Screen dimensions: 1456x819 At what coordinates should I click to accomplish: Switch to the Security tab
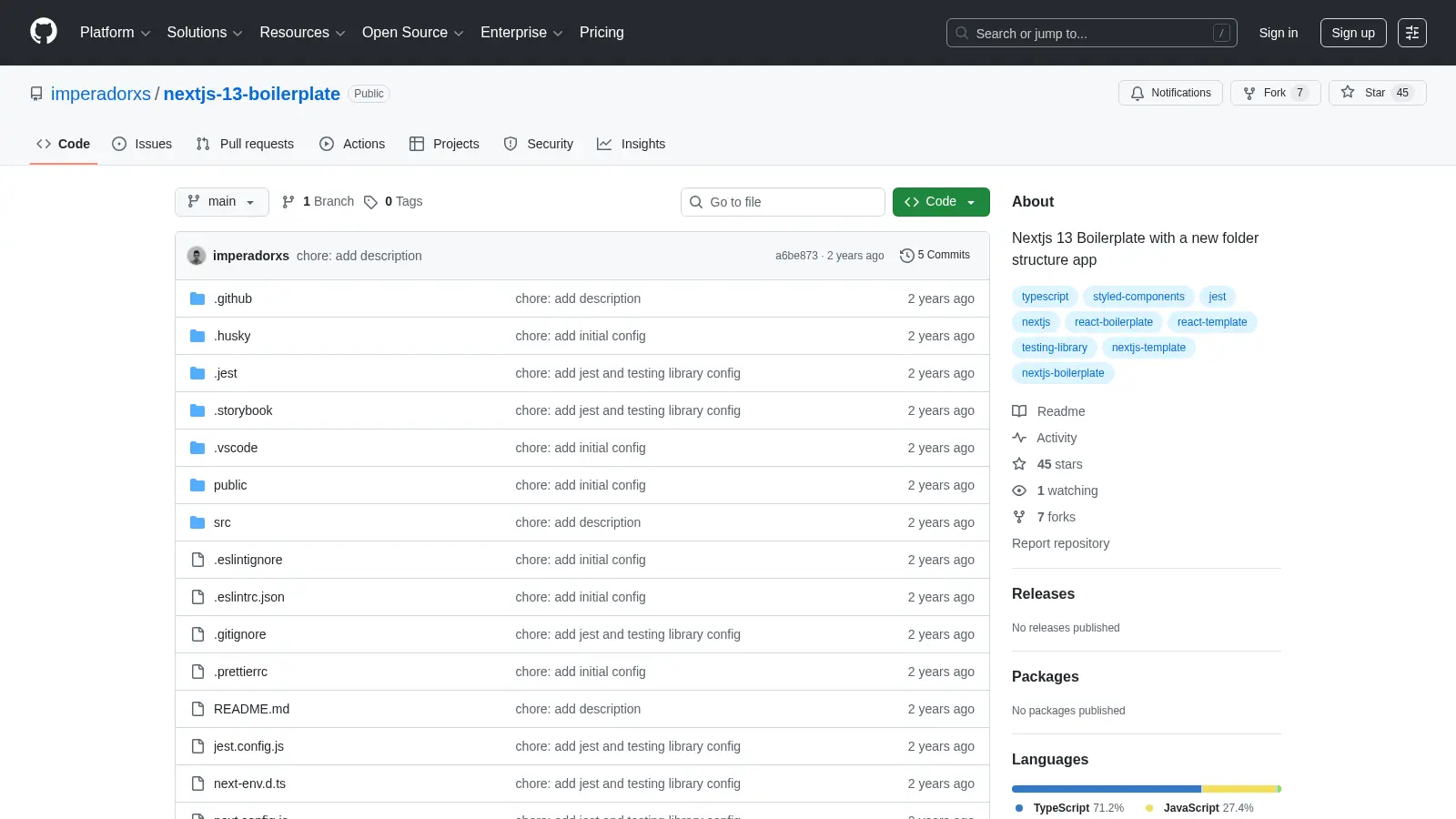point(539,144)
